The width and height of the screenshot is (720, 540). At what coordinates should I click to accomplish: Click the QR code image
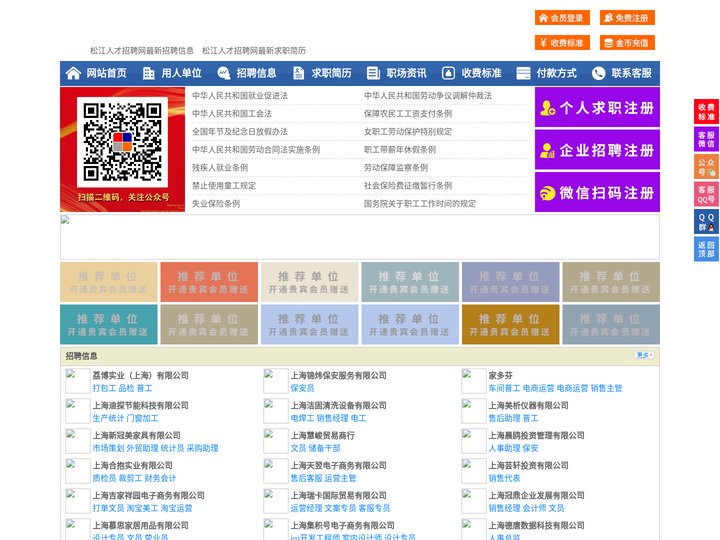coord(122,142)
